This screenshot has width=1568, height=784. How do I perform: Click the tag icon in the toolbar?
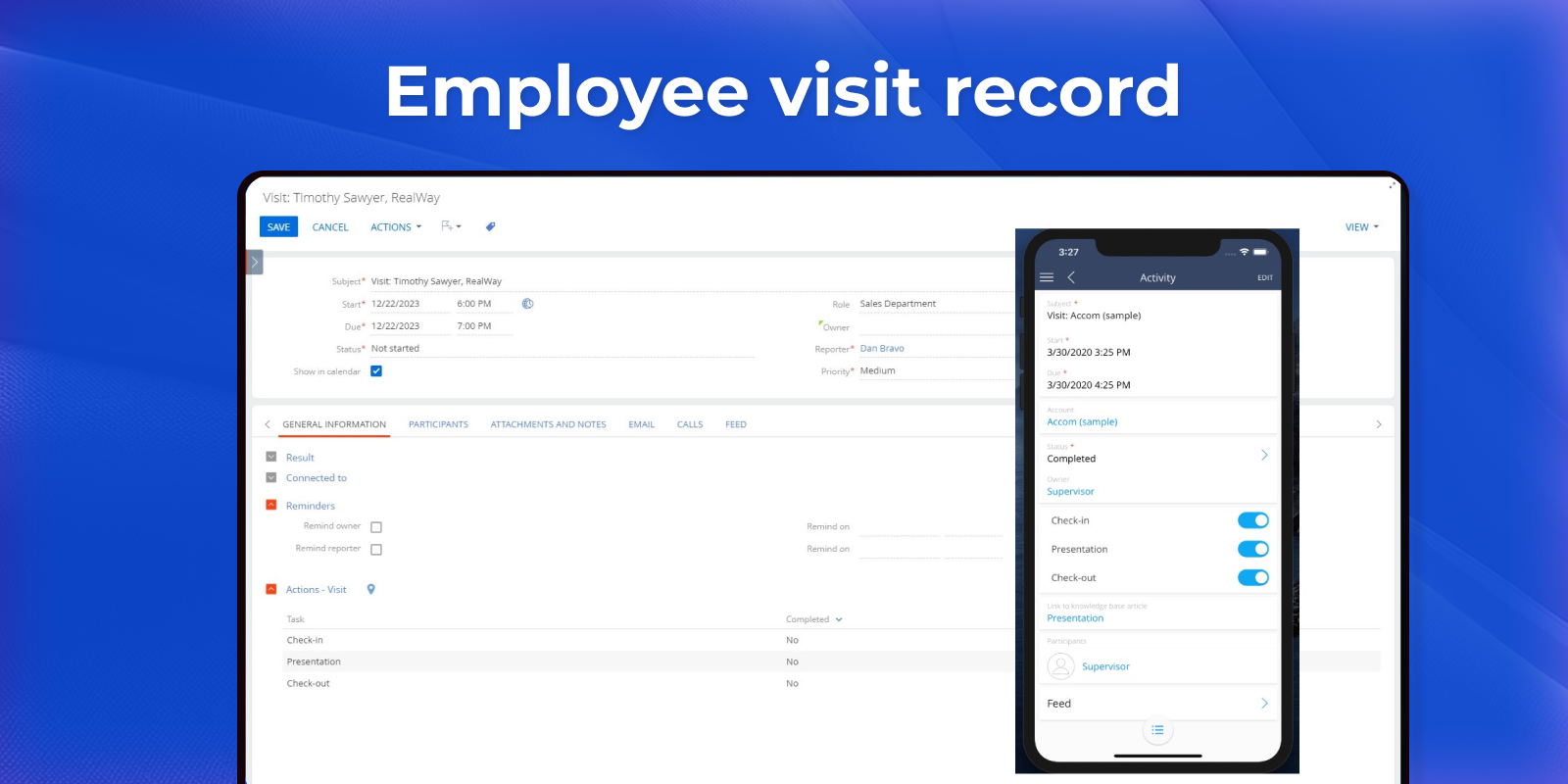point(490,226)
